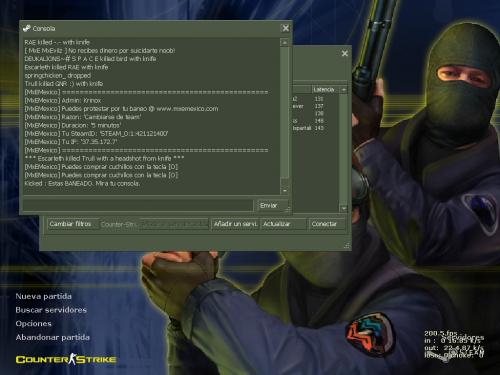Click the Añadir un servidor button
Screen dimensions: 500x375
pyautogui.click(x=235, y=224)
